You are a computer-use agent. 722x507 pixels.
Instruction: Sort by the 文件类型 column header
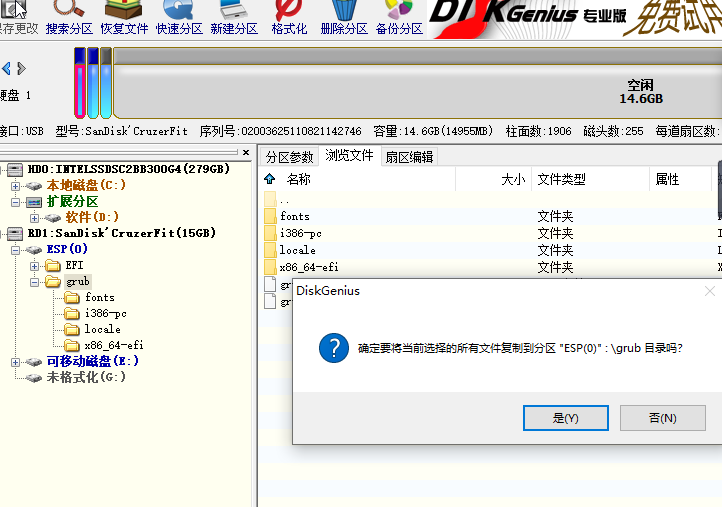click(x=561, y=179)
